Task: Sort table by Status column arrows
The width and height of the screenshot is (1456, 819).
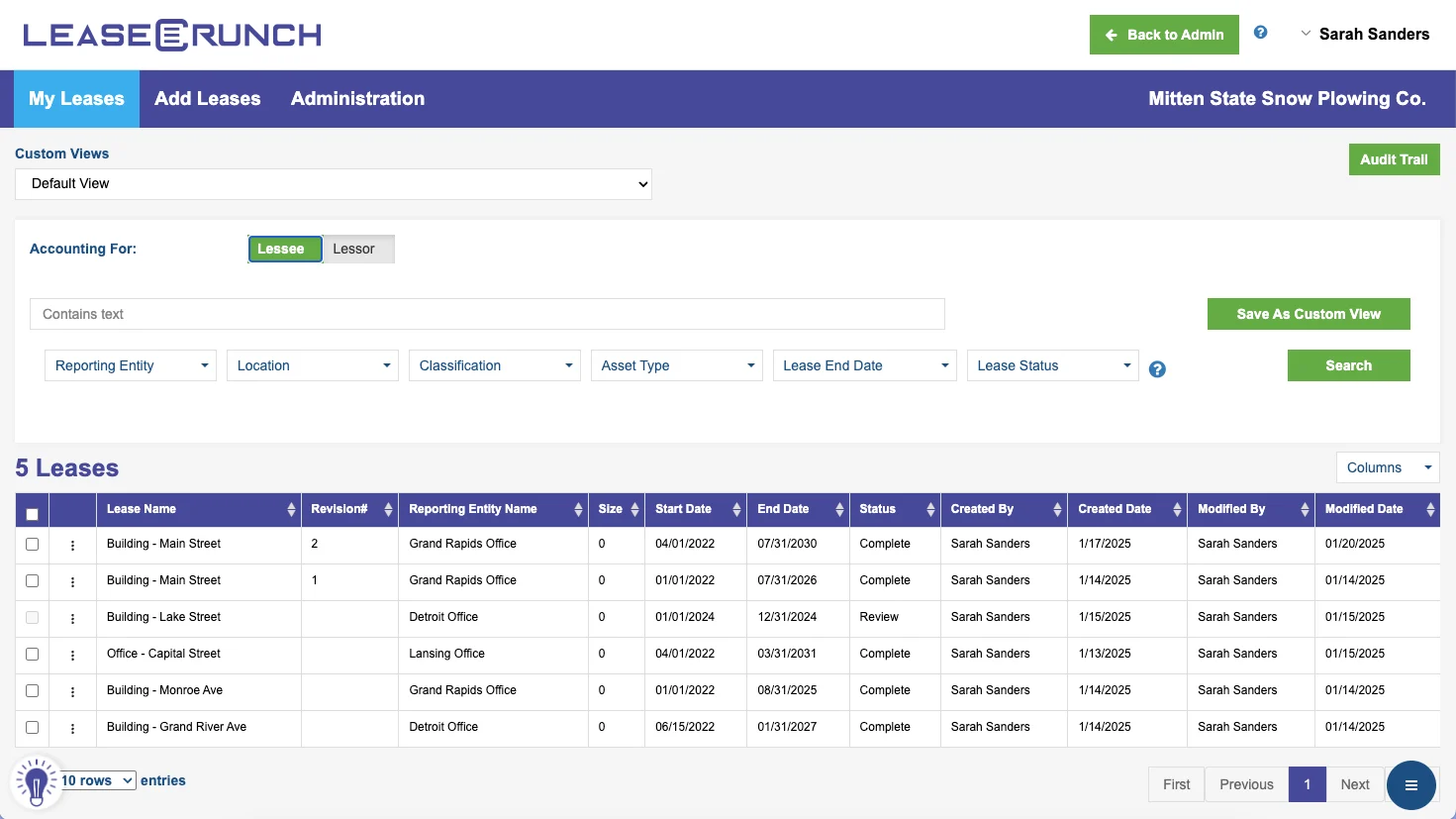Action: pyautogui.click(x=930, y=509)
